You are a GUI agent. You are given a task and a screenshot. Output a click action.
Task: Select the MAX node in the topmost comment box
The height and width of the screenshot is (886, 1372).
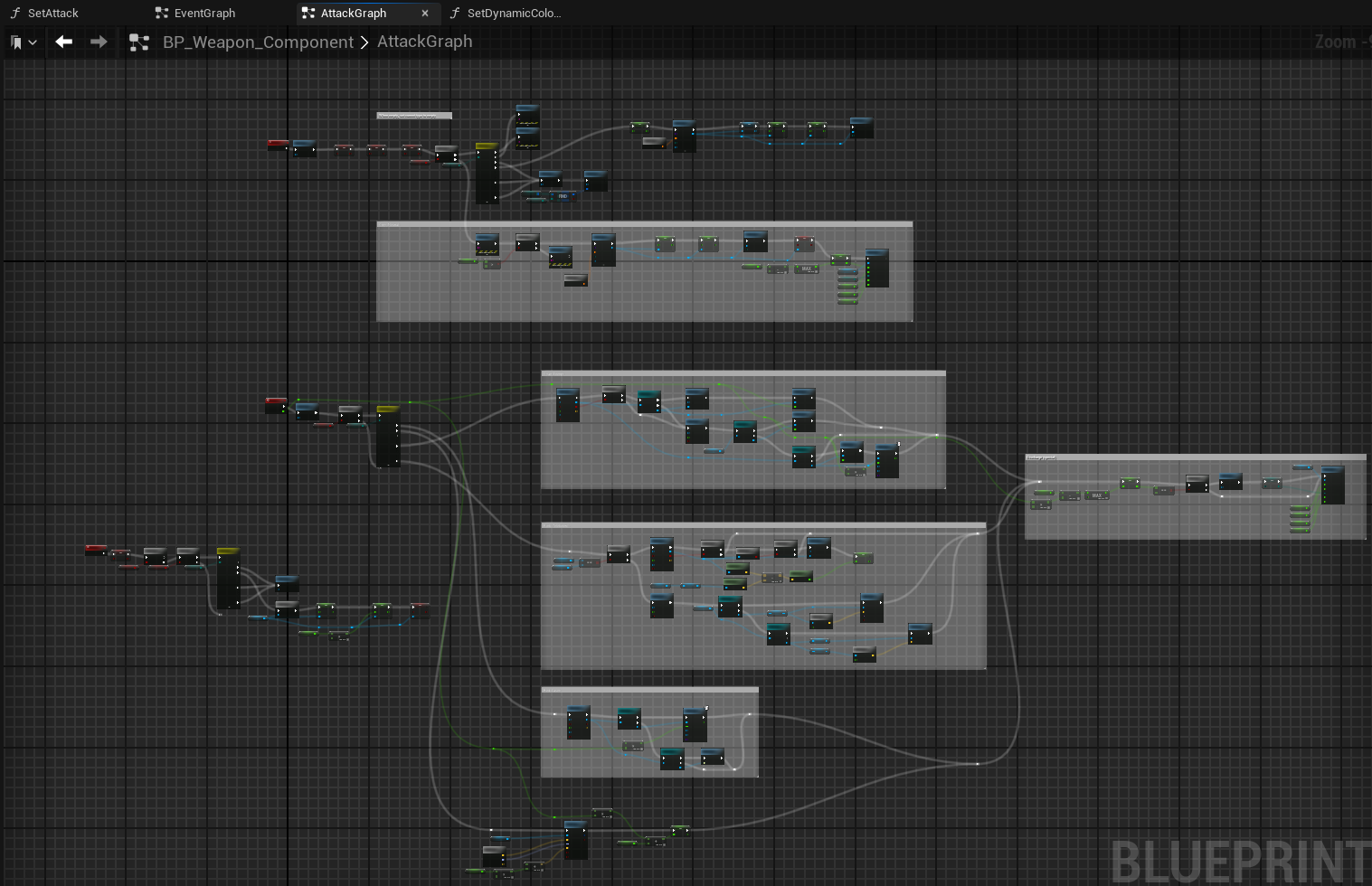807,269
